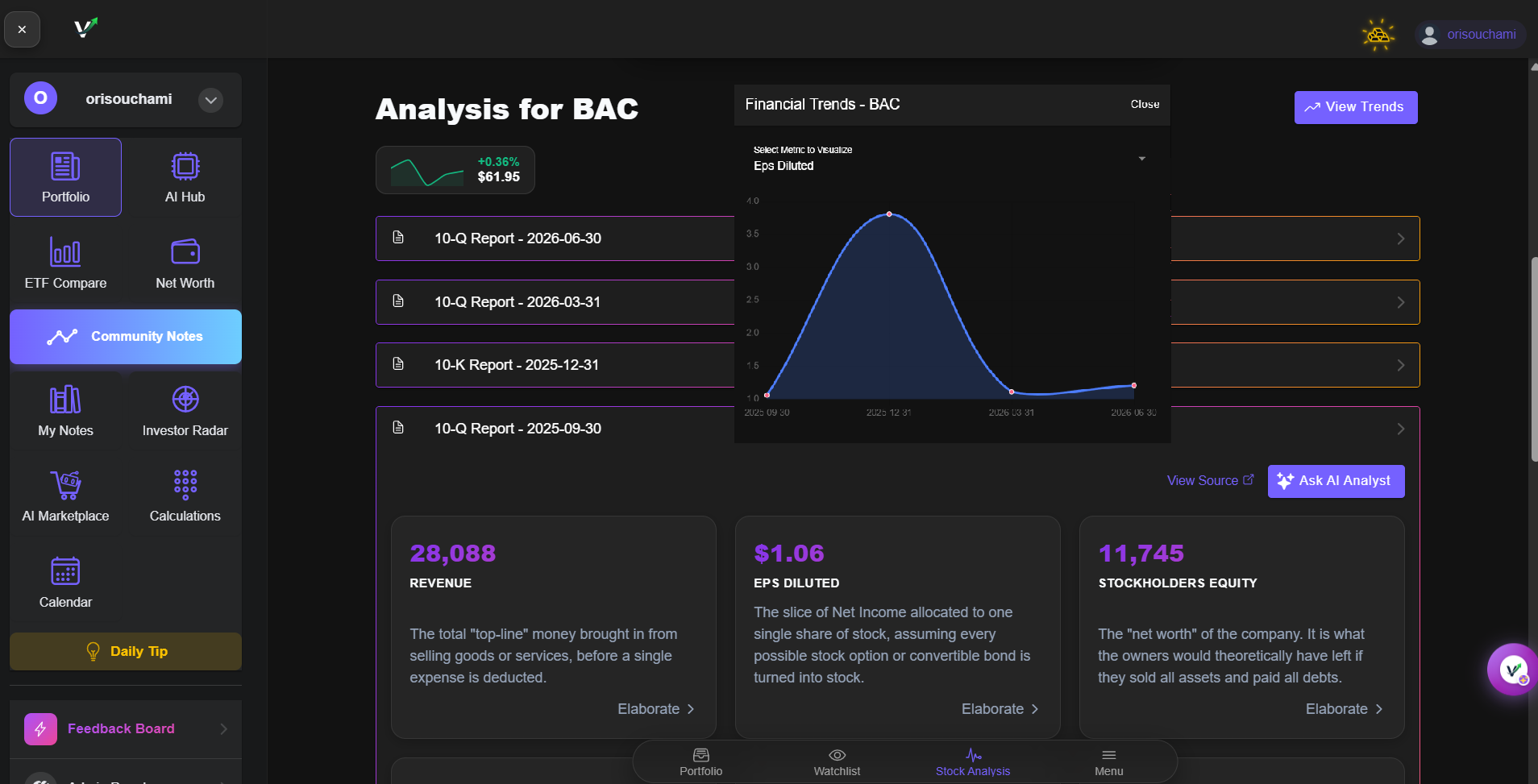Open the View Source link
This screenshot has height=784, width=1538.
tap(1210, 480)
